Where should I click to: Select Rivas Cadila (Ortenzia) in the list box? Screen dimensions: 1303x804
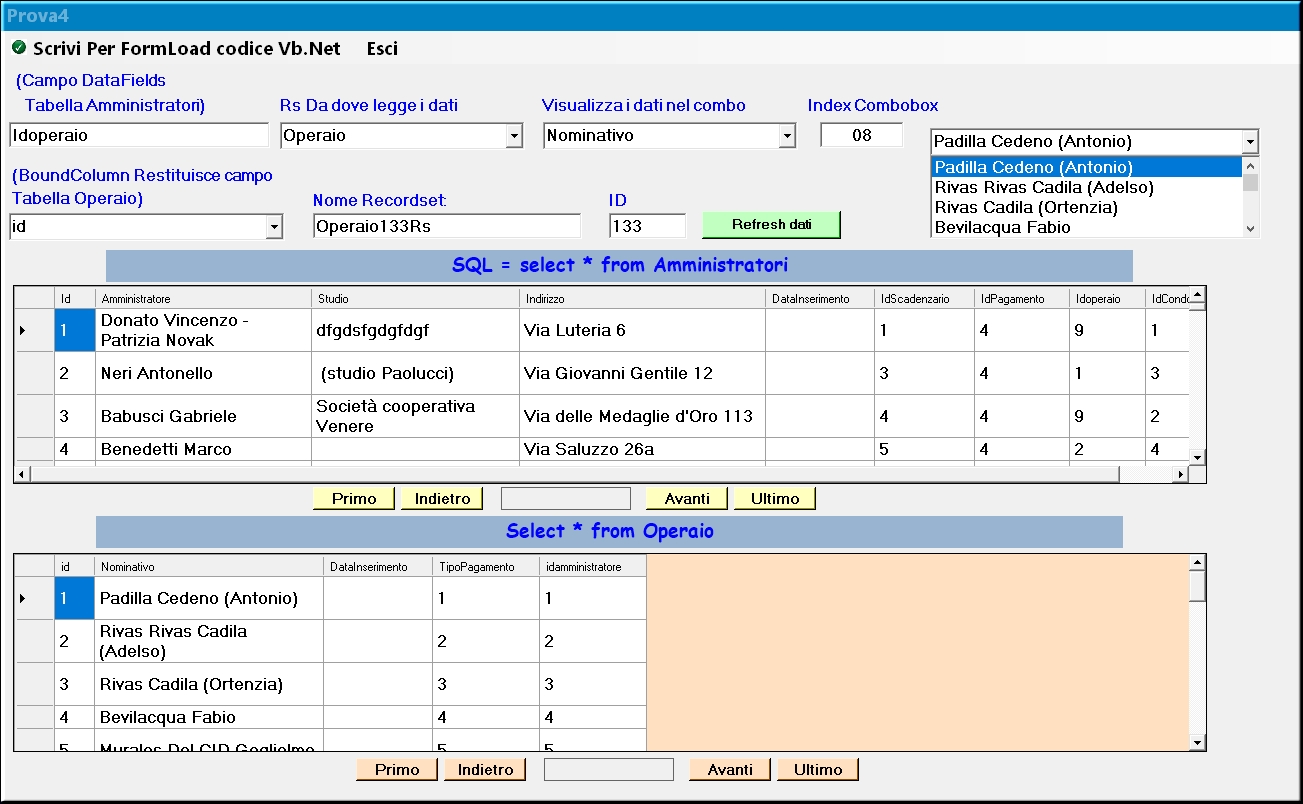[1086, 207]
